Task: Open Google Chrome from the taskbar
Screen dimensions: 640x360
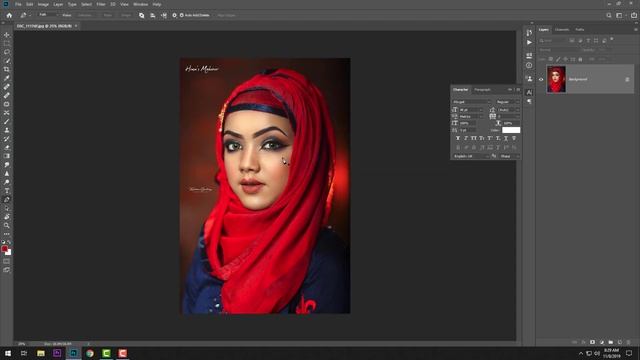Action: pos(90,353)
